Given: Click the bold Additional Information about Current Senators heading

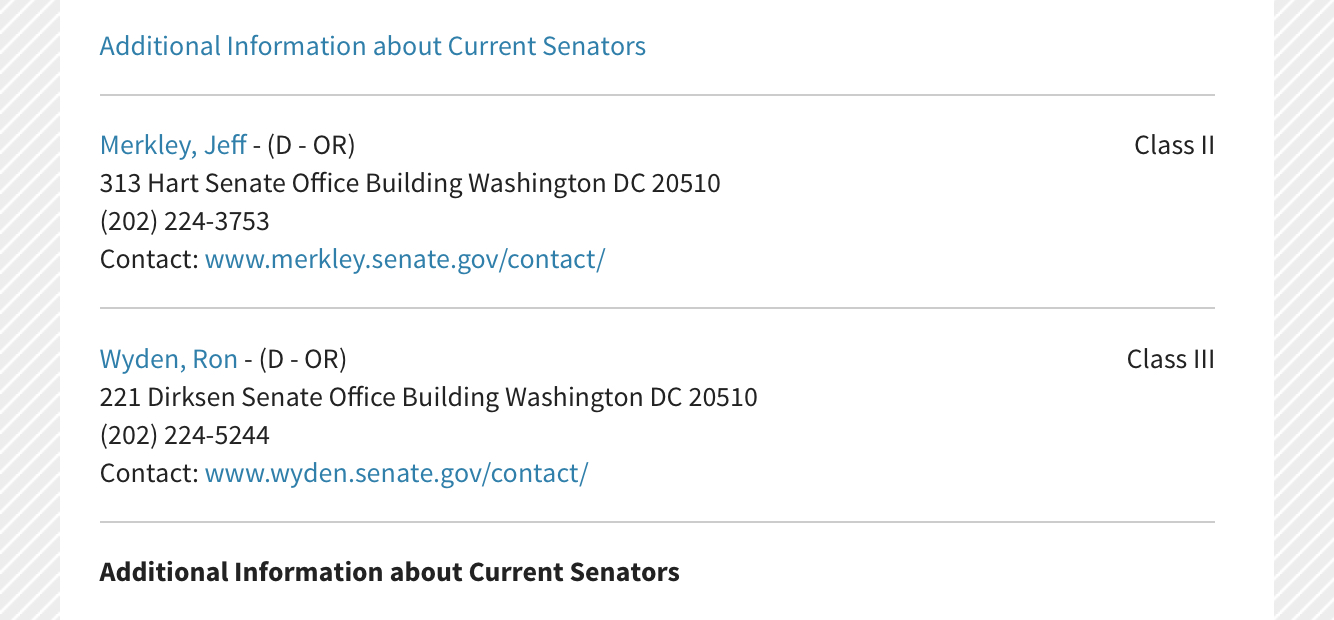Looking at the screenshot, I should (x=389, y=572).
